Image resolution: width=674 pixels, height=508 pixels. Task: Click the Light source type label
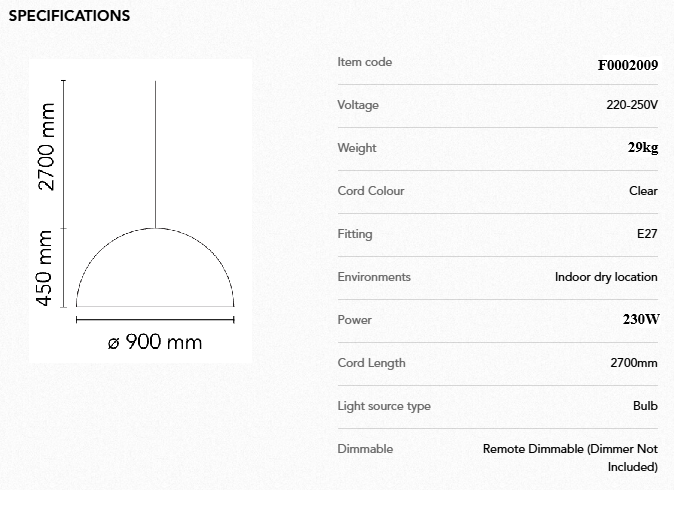(384, 406)
